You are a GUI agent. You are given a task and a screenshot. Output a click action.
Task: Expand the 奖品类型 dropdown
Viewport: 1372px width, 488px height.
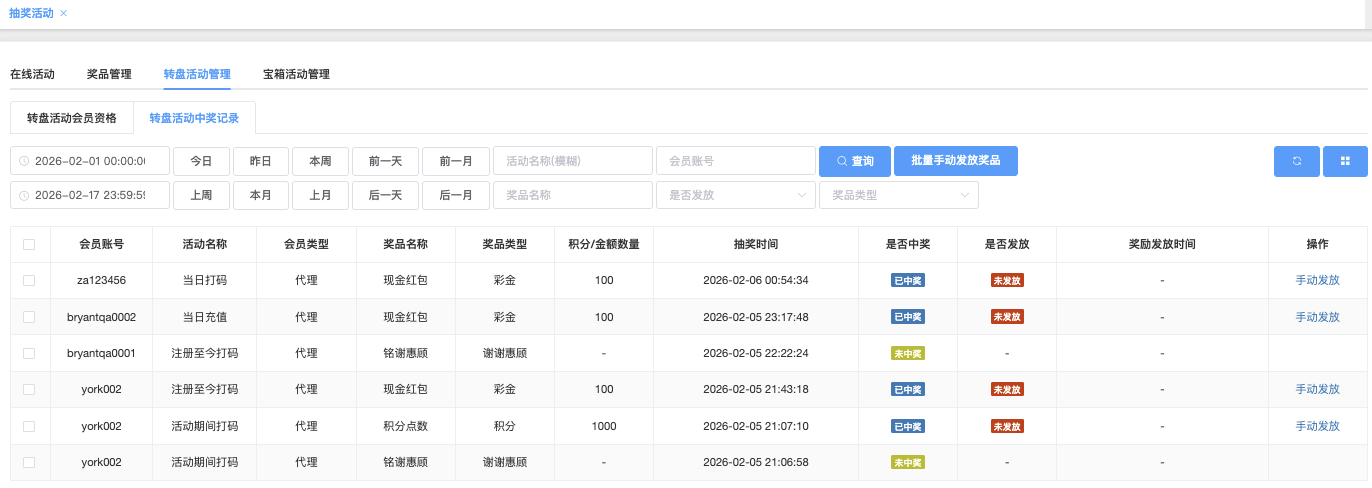click(x=898, y=195)
